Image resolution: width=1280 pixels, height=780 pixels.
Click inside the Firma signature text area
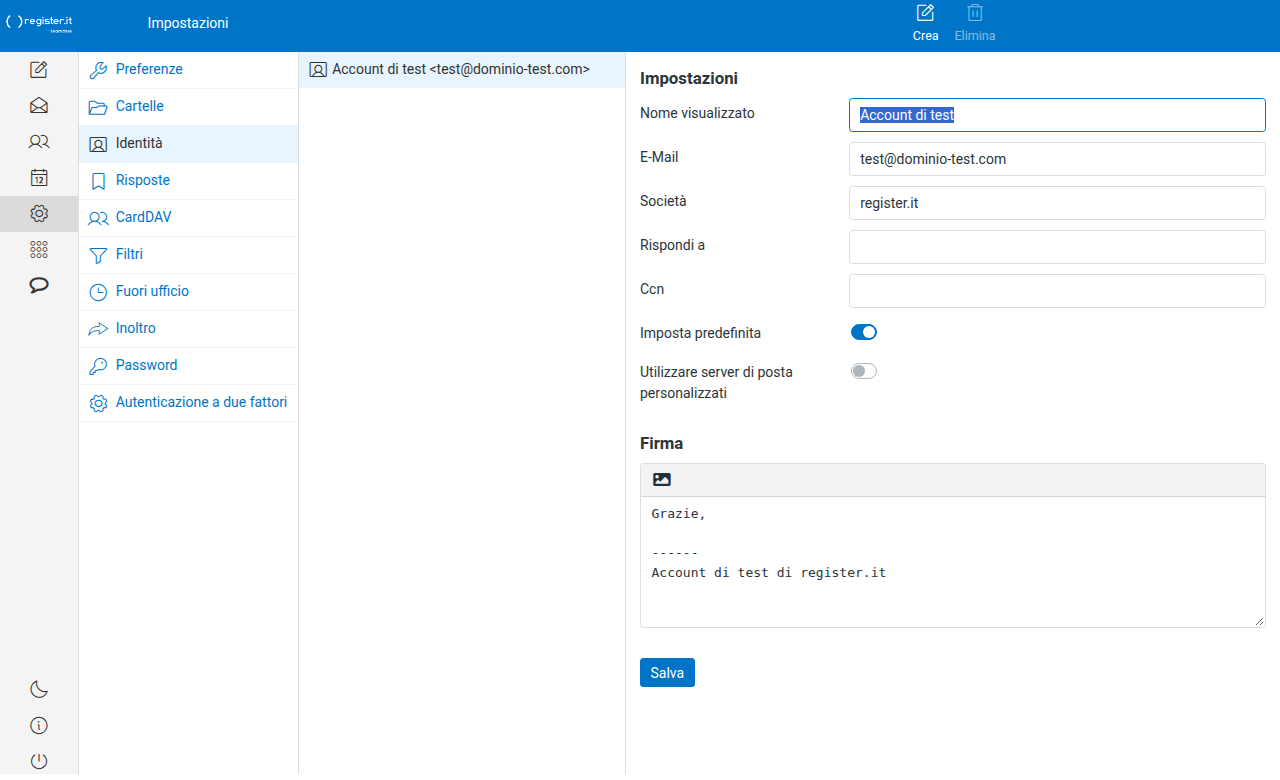953,562
